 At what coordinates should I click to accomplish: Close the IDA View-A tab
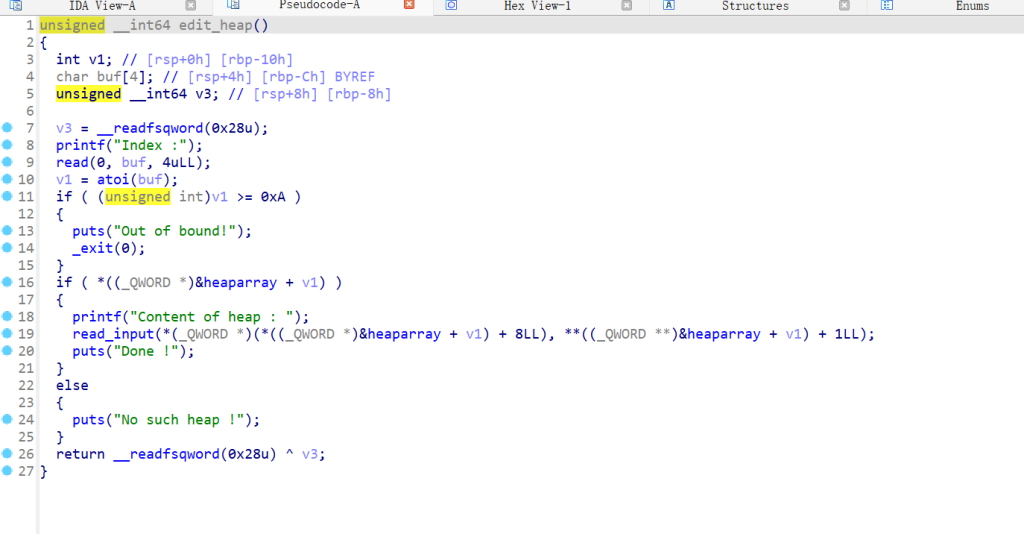click(x=190, y=6)
